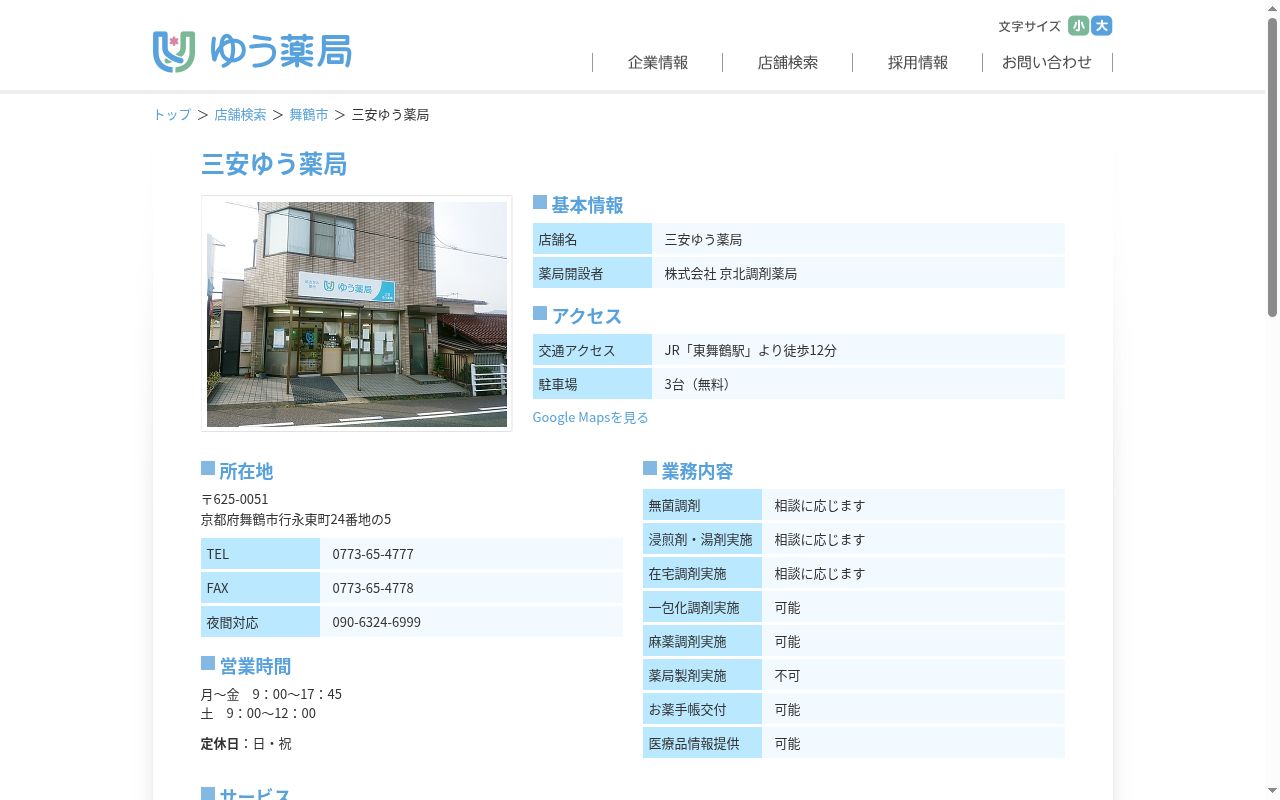Open the 採用情報 menu item
Image resolution: width=1280 pixels, height=800 pixels.
pyautogui.click(x=918, y=62)
